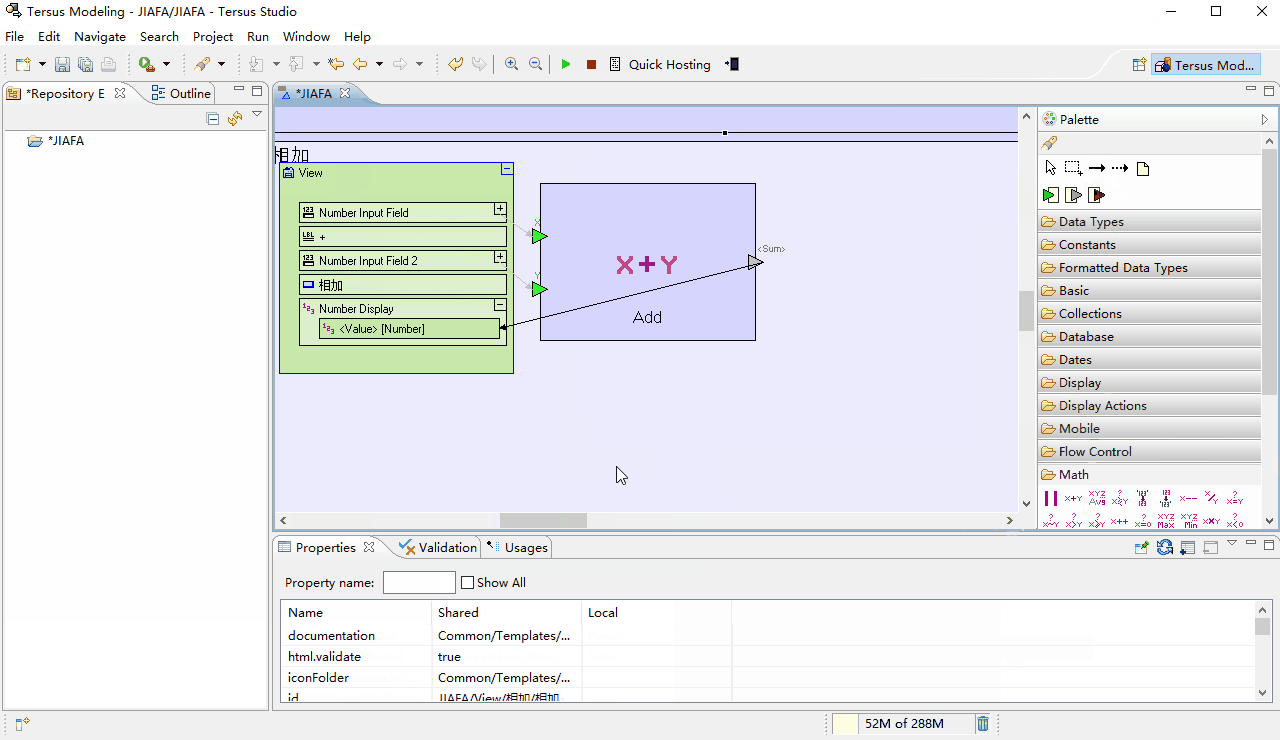
Task: Toggle the Show All checkbox
Action: (467, 582)
